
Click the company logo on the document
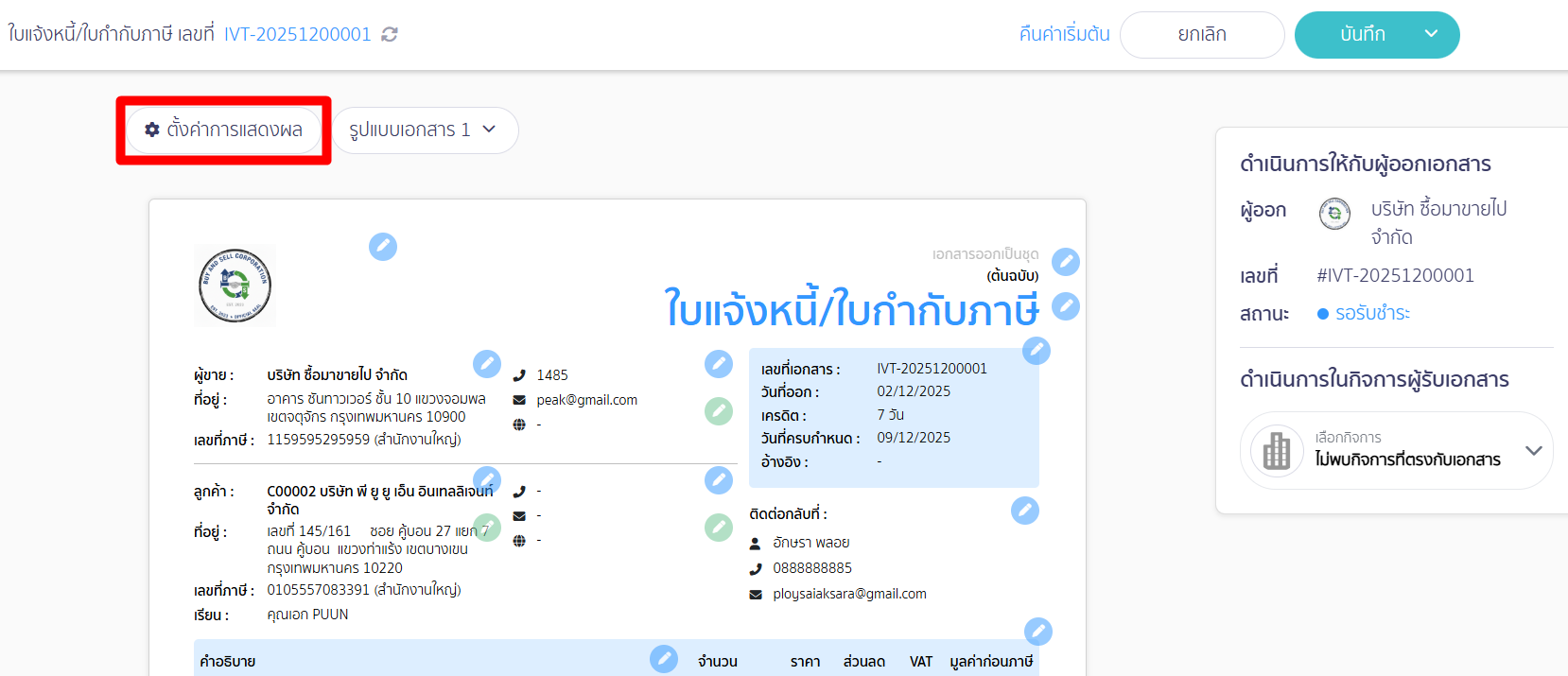tap(235, 286)
